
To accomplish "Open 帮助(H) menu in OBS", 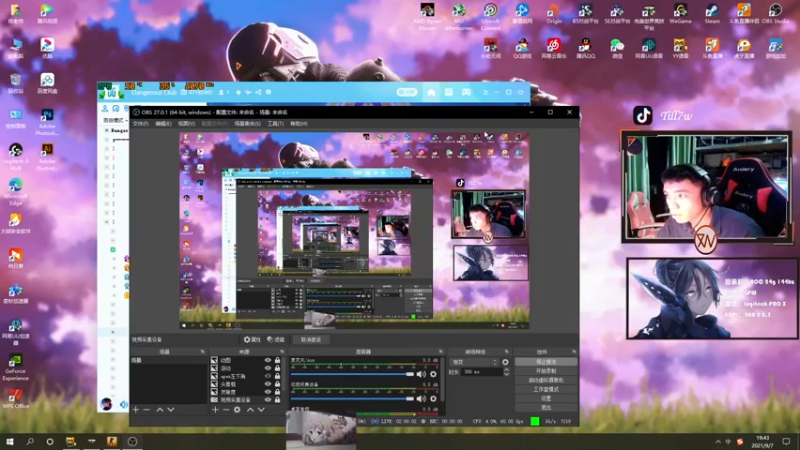I will [x=298, y=123].
